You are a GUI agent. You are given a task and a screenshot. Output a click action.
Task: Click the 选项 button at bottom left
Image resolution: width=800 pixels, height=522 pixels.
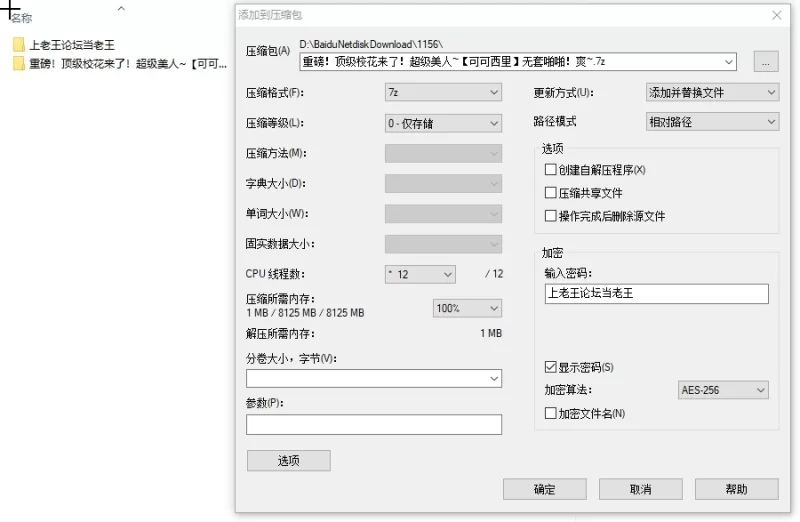pyautogui.click(x=288, y=461)
